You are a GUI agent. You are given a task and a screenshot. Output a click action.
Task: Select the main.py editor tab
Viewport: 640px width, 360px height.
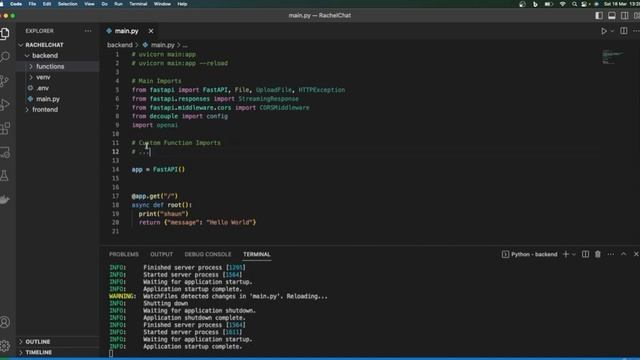click(127, 31)
